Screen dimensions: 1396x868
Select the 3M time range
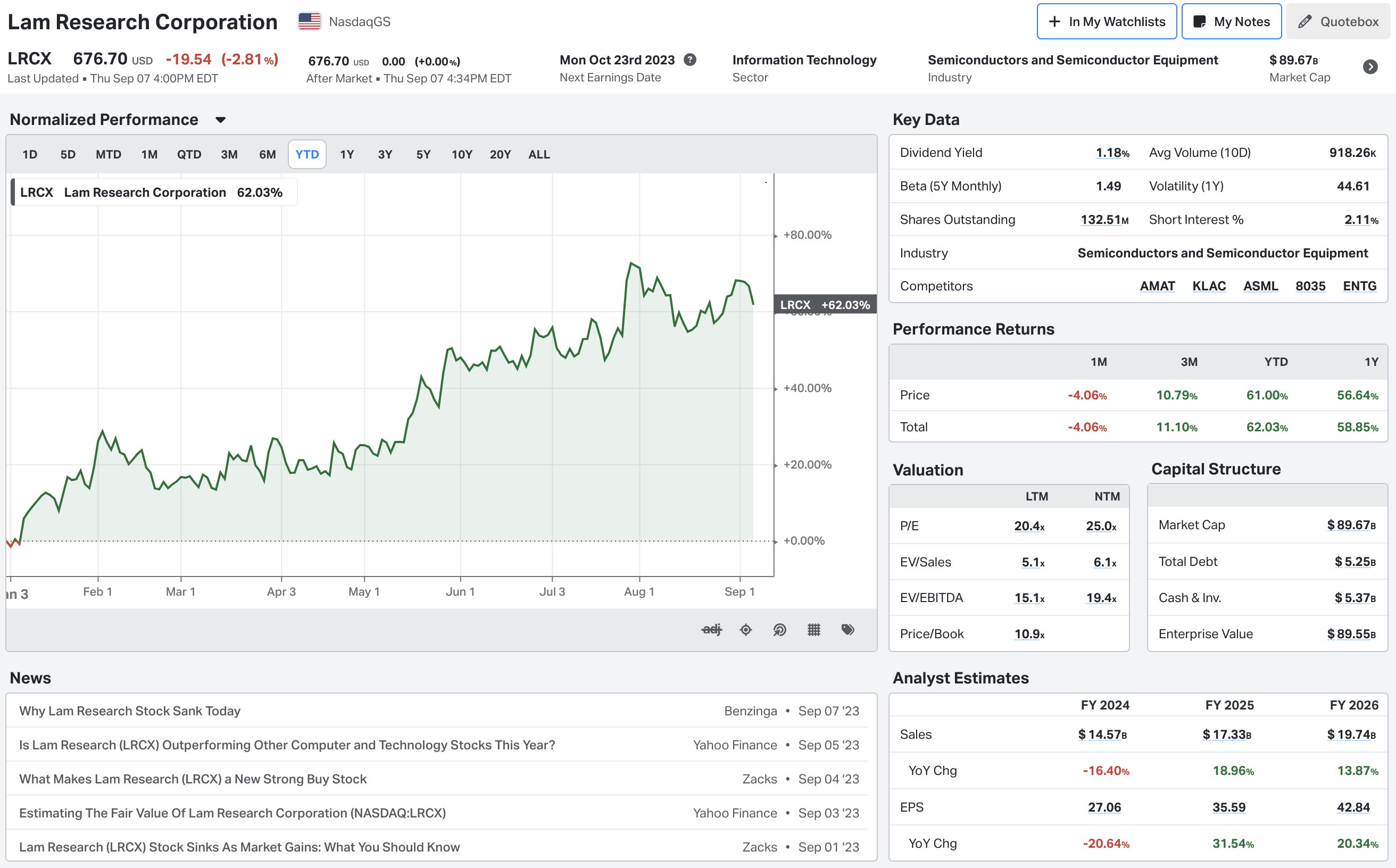pyautogui.click(x=229, y=154)
